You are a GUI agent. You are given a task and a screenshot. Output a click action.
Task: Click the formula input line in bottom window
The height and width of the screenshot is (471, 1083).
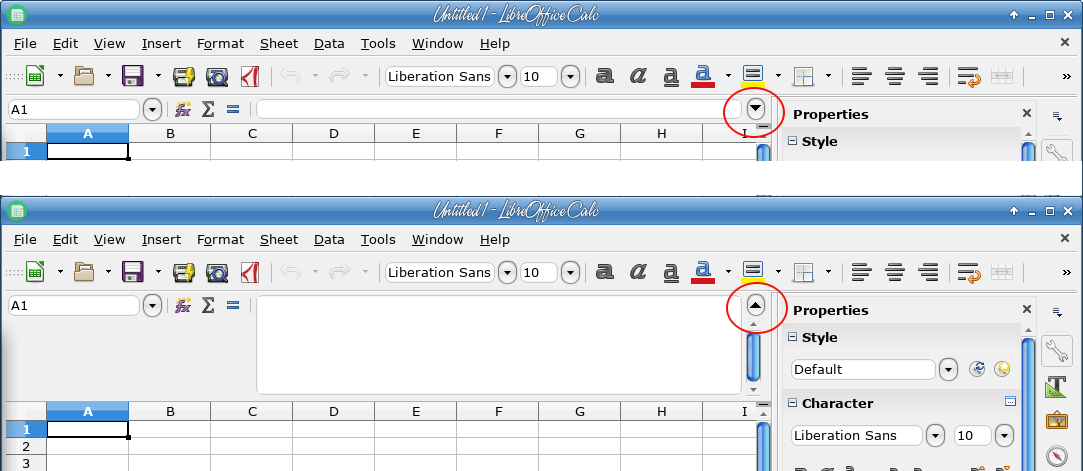[x=499, y=345]
